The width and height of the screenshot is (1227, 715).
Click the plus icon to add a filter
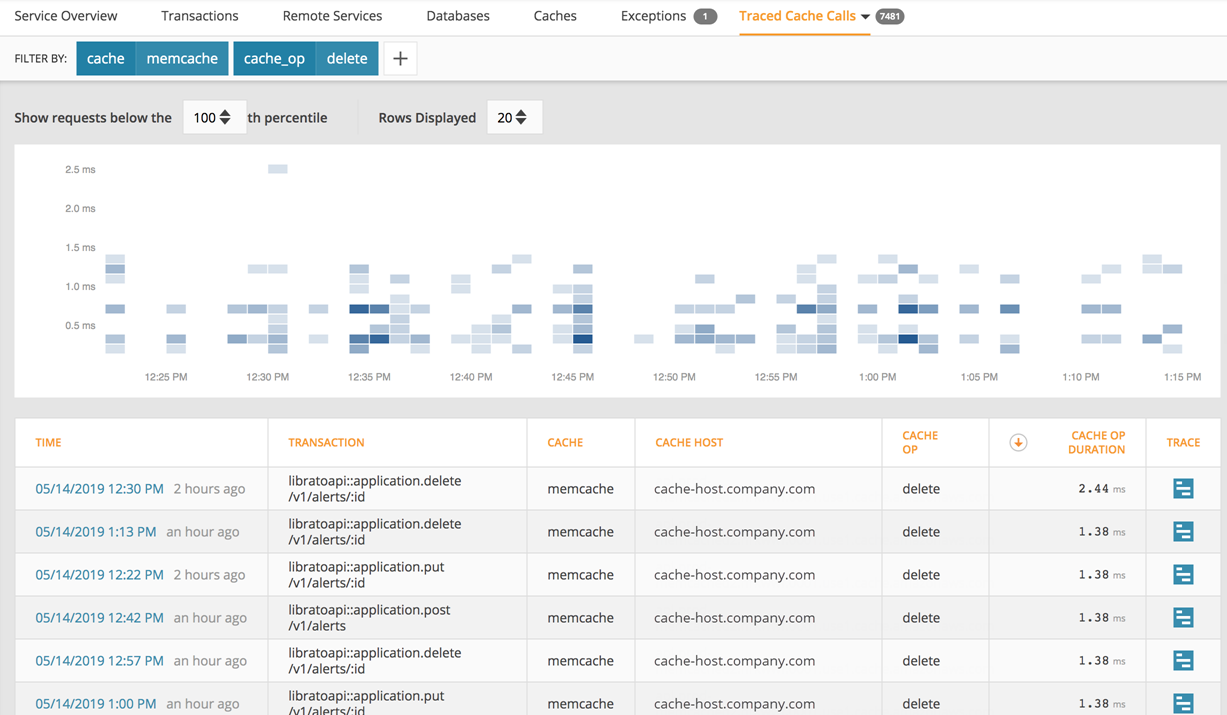pos(400,58)
